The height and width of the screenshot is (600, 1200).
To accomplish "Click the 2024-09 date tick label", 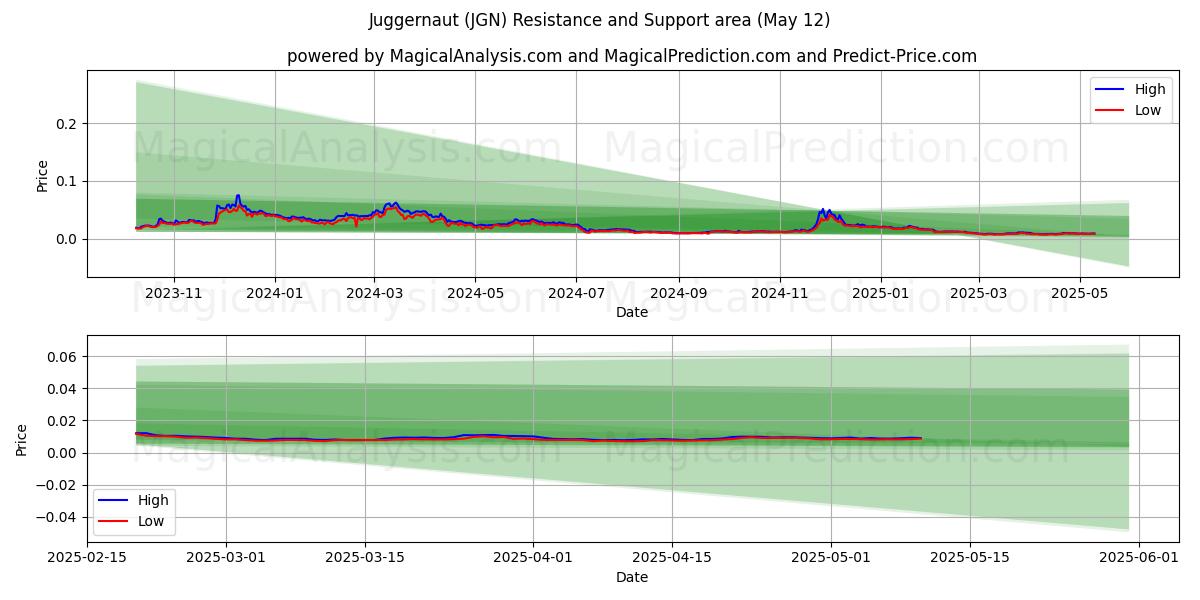I will coord(678,293).
